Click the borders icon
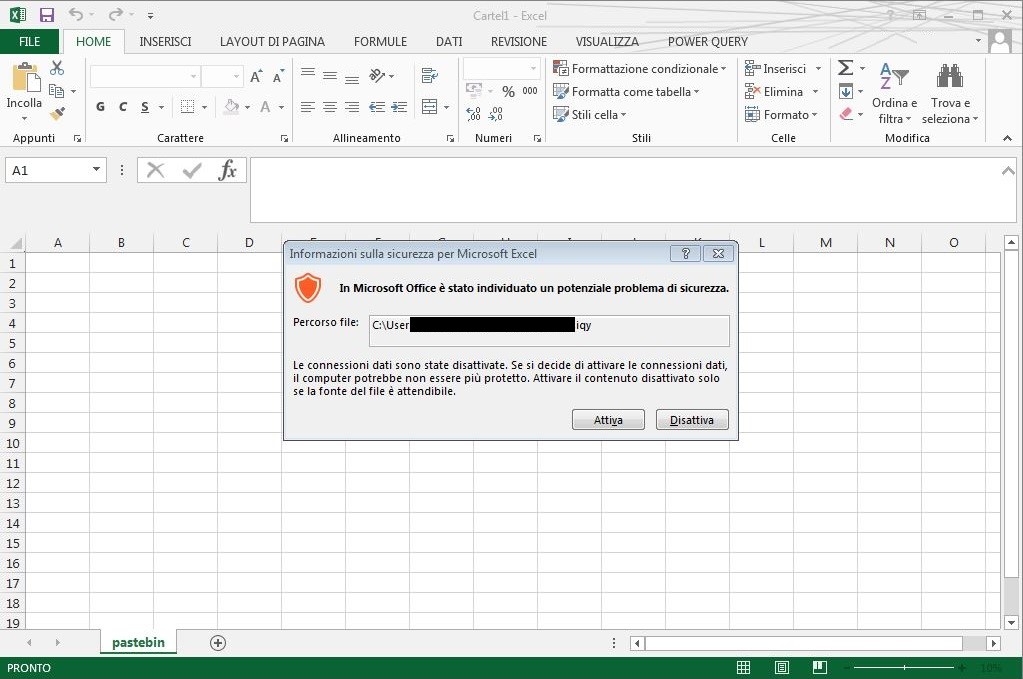This screenshot has height=679, width=1023. (x=187, y=107)
